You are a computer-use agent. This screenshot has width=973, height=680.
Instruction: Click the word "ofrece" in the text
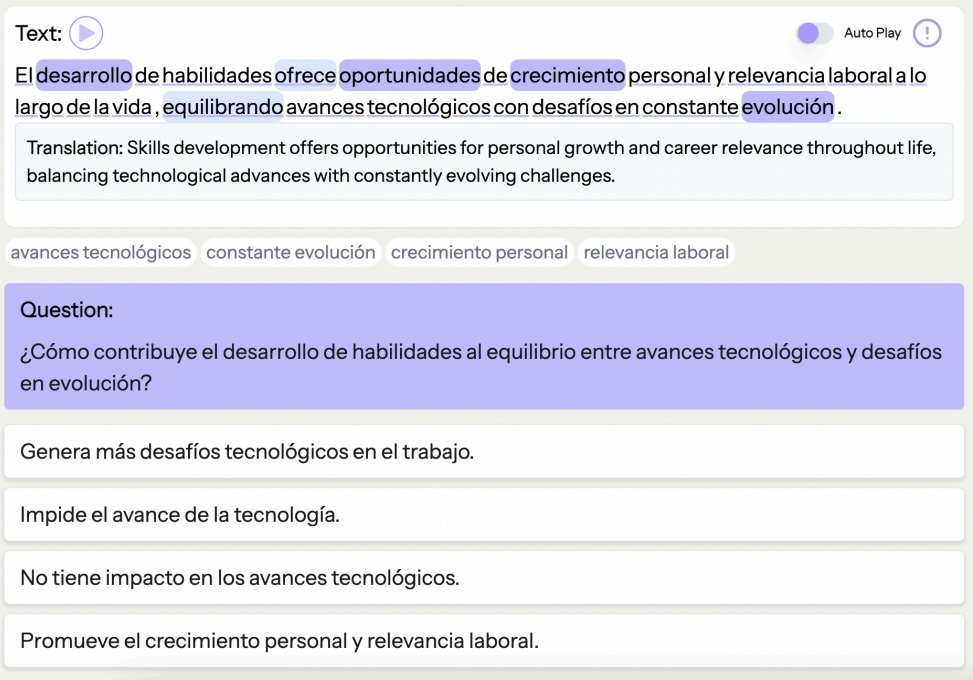pyautogui.click(x=305, y=75)
